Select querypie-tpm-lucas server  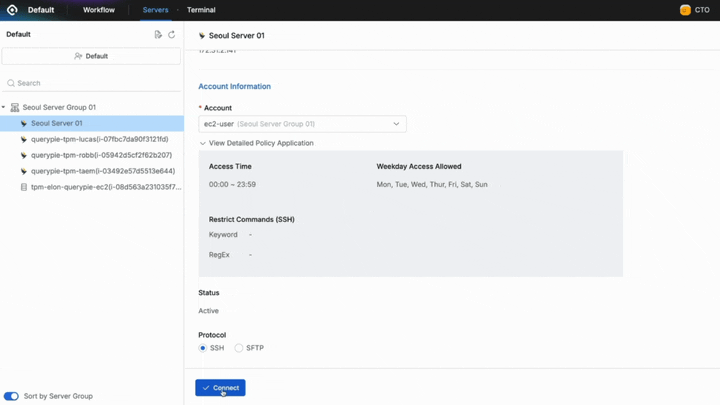(x=100, y=139)
